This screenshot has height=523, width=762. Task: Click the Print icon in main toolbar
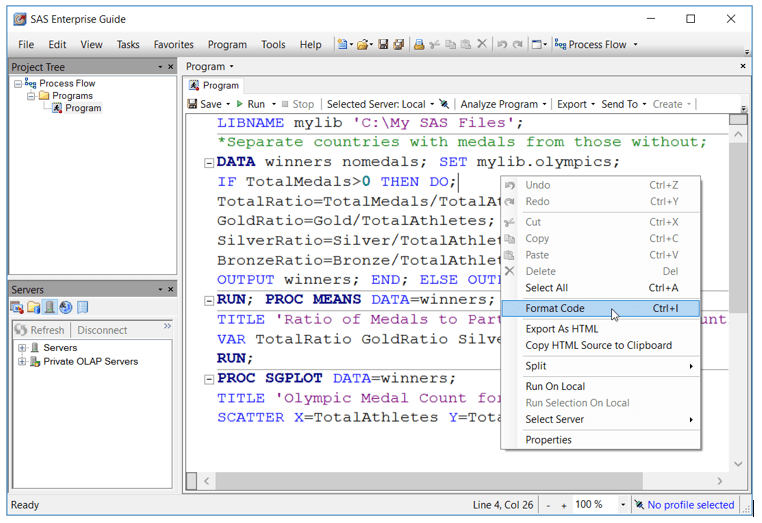(419, 44)
